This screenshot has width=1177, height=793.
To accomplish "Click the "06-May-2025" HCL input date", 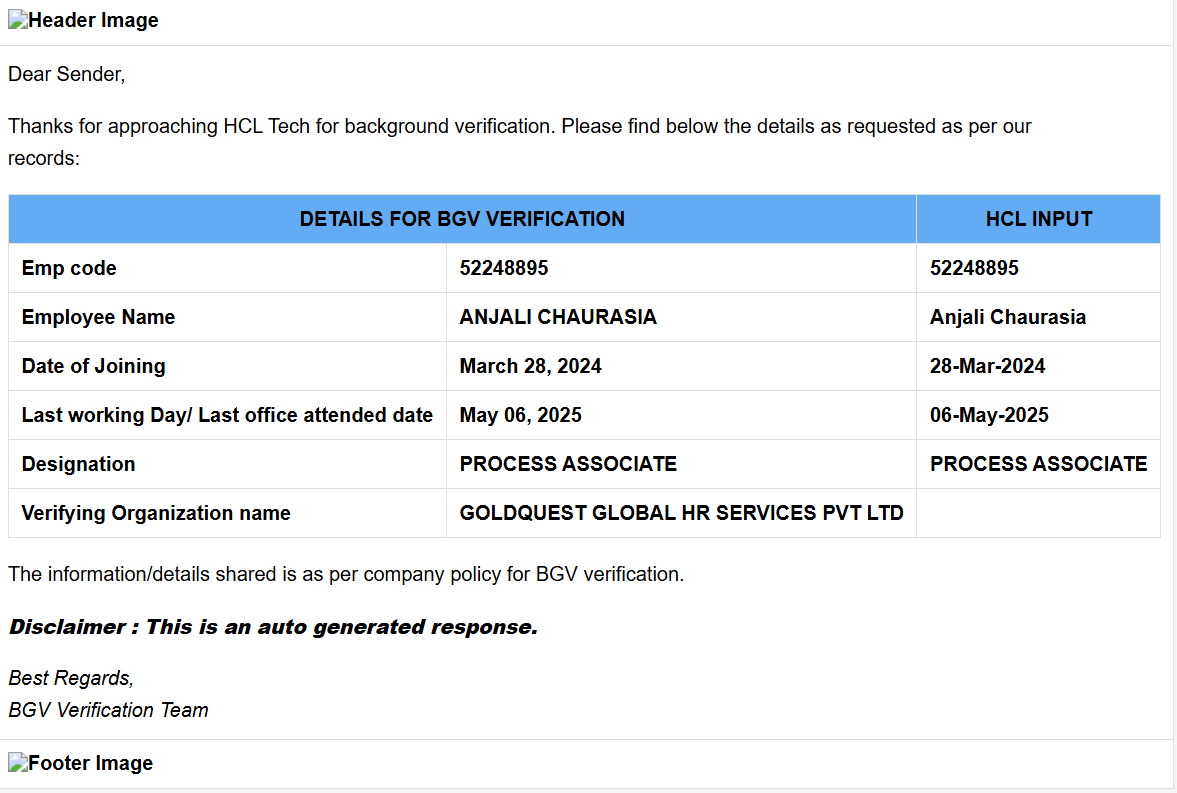I will tap(989, 415).
